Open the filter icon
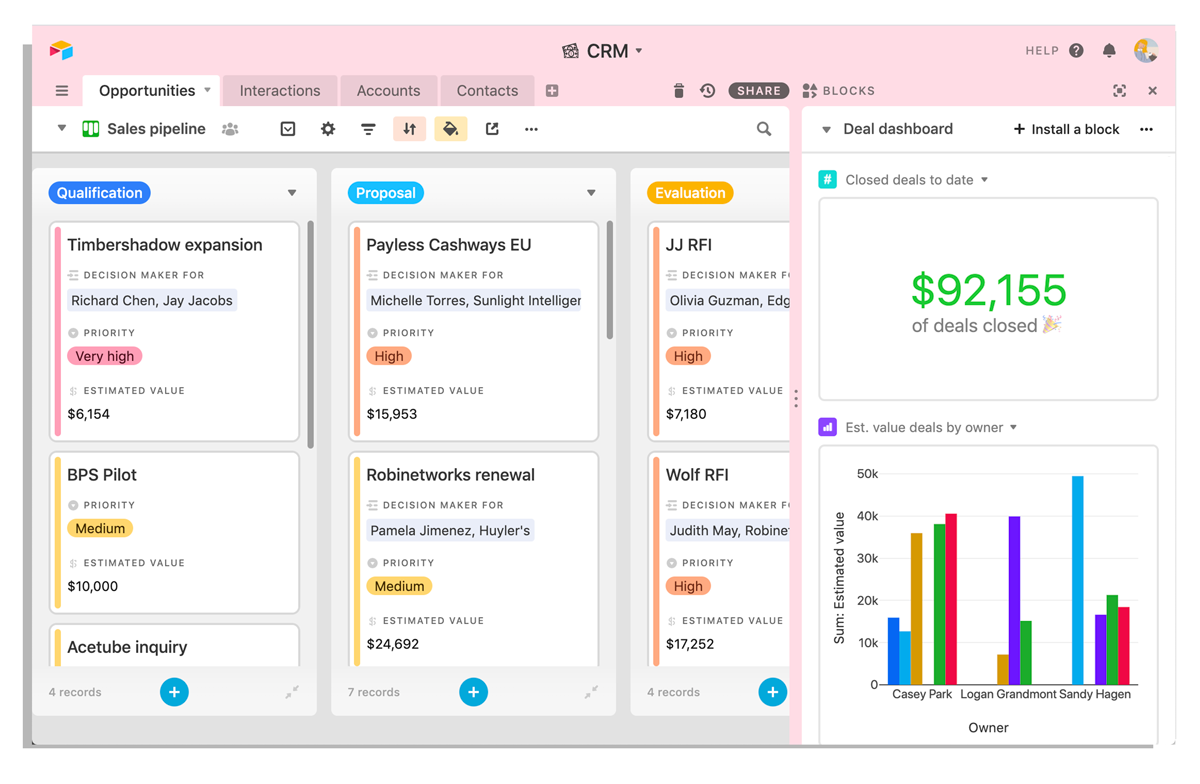This screenshot has width=1200, height=784. pyautogui.click(x=368, y=129)
